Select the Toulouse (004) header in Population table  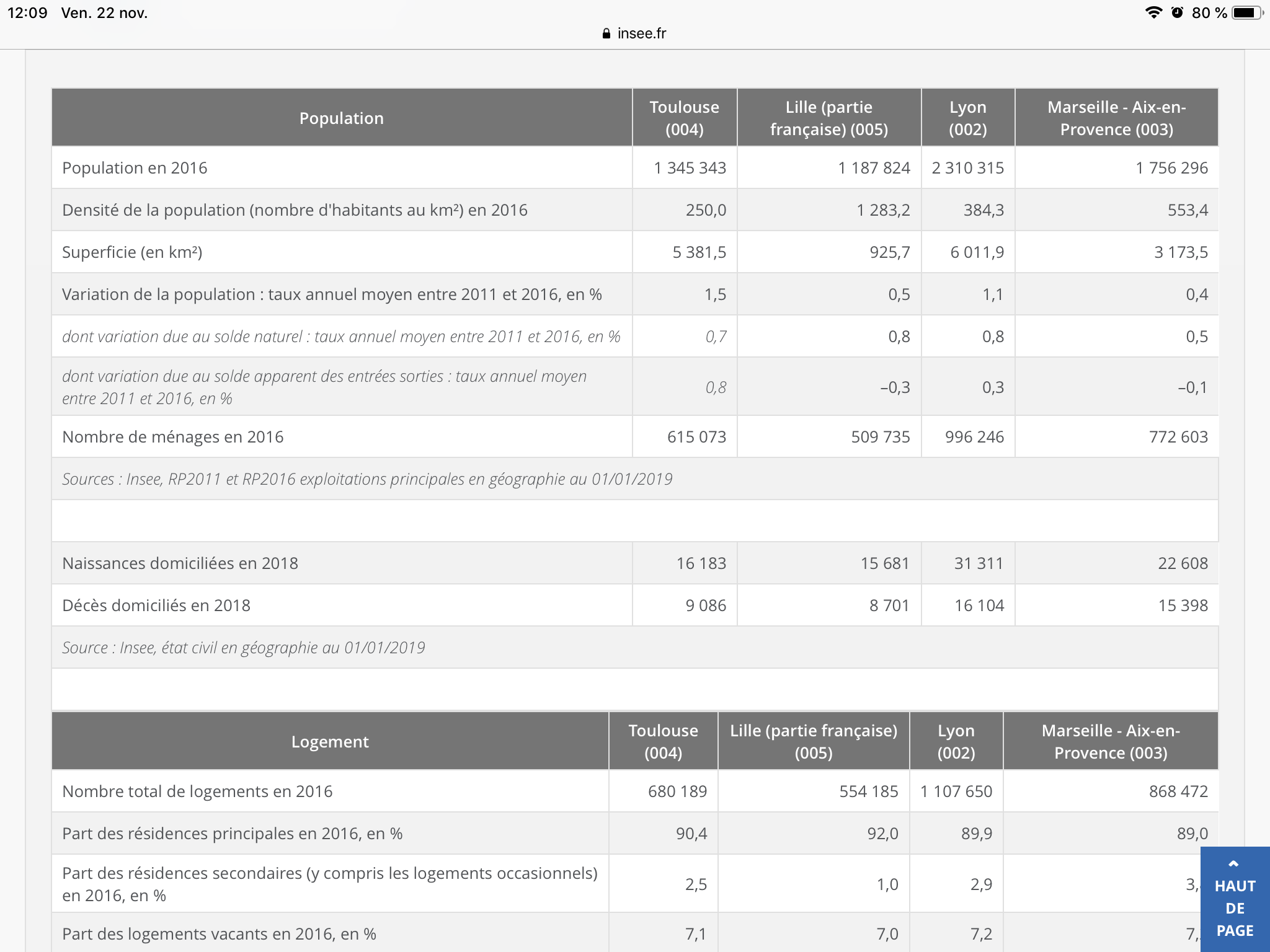point(684,118)
